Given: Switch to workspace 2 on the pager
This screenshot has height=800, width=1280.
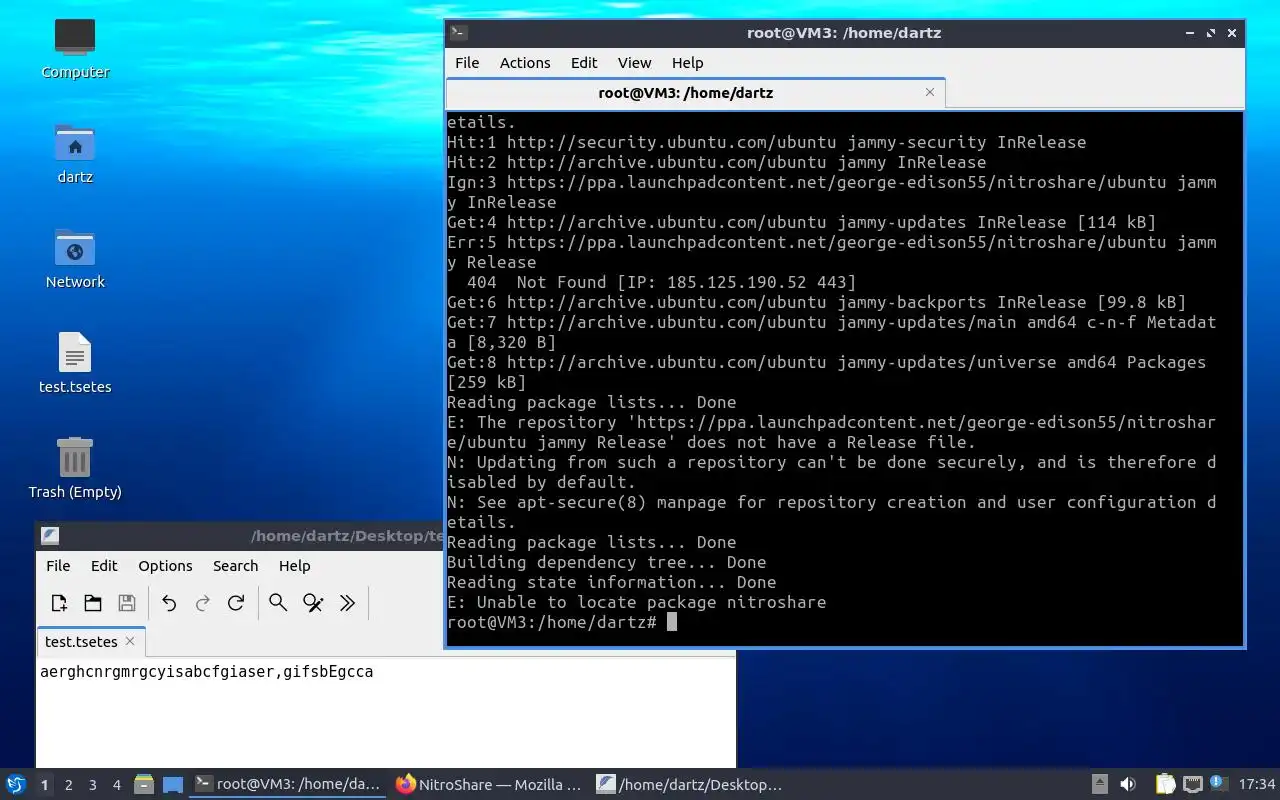Looking at the screenshot, I should tap(68, 785).
